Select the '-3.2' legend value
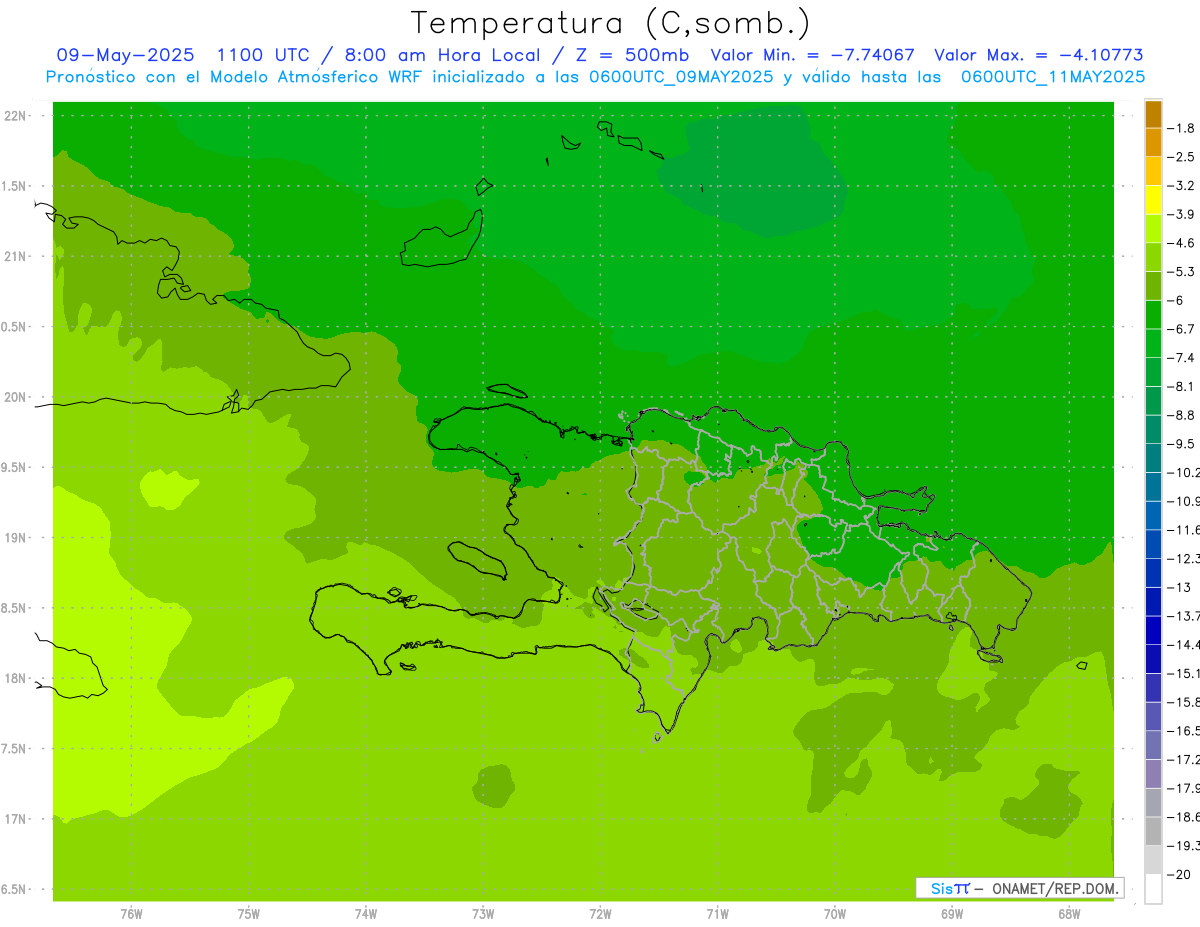Viewport: 1200px width, 927px height. point(1181,186)
